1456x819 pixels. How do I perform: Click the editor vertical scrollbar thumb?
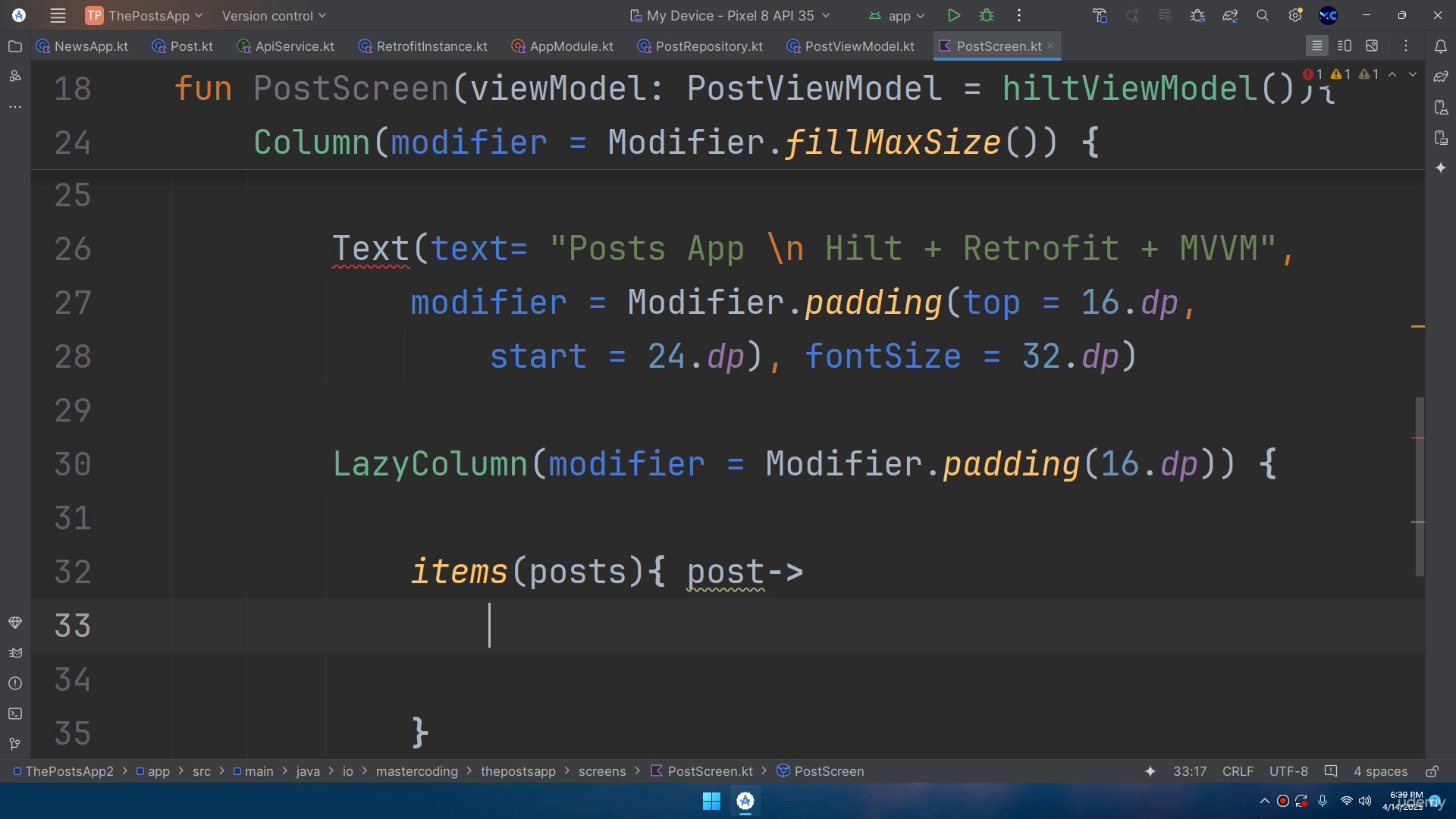pyautogui.click(x=1420, y=487)
